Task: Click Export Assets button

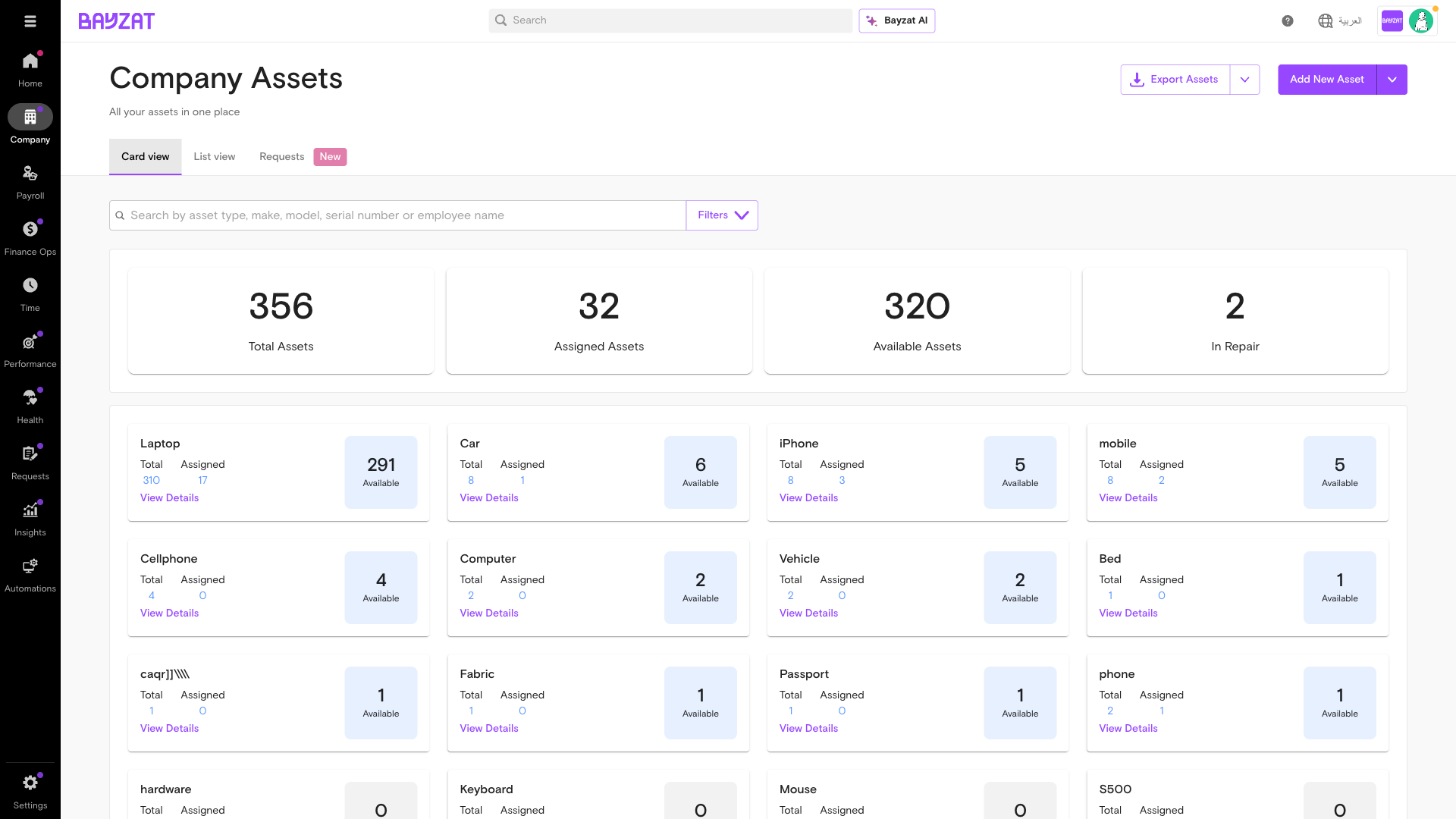Action: (x=1175, y=80)
